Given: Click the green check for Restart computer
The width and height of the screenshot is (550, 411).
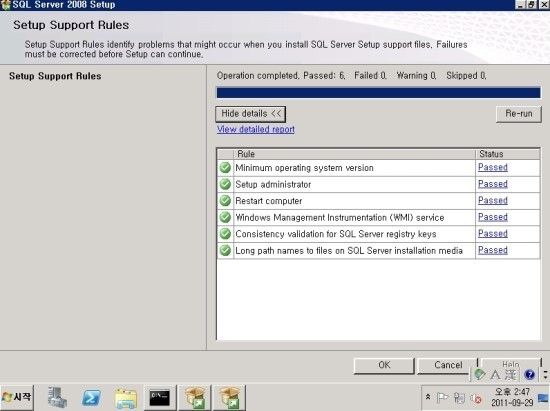Looking at the screenshot, I should click(225, 201).
